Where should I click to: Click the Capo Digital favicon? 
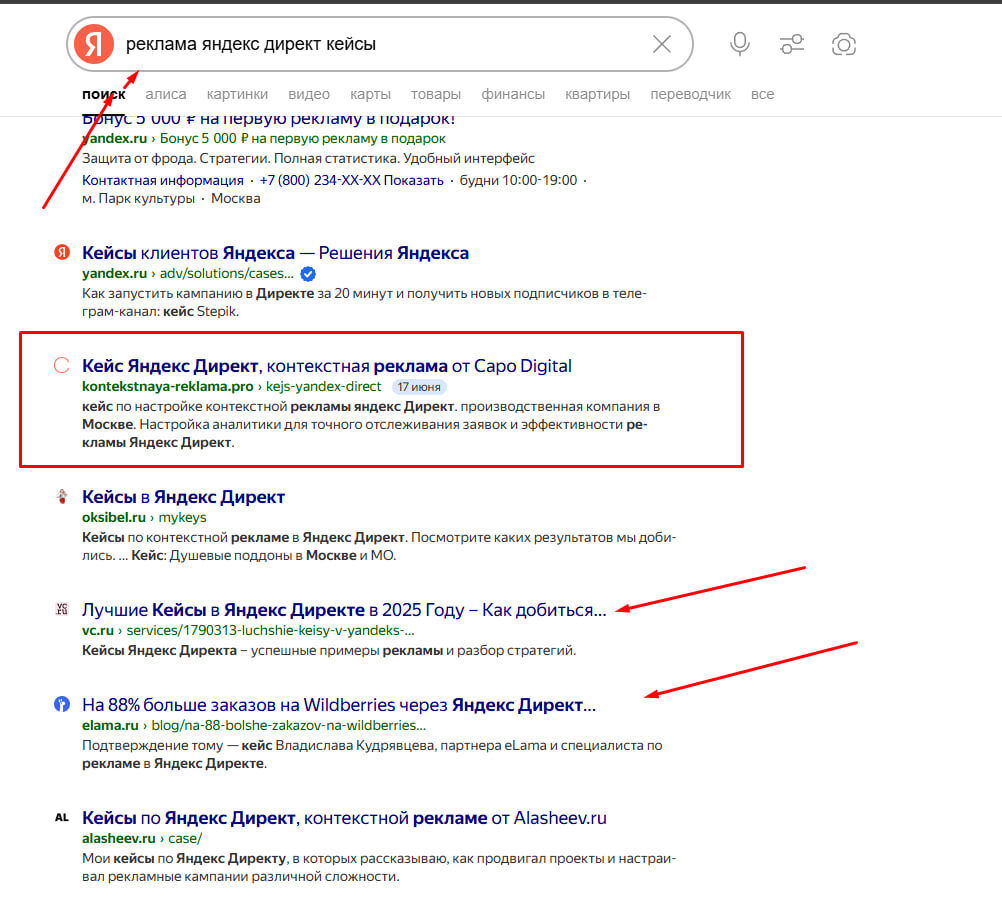(x=61, y=365)
